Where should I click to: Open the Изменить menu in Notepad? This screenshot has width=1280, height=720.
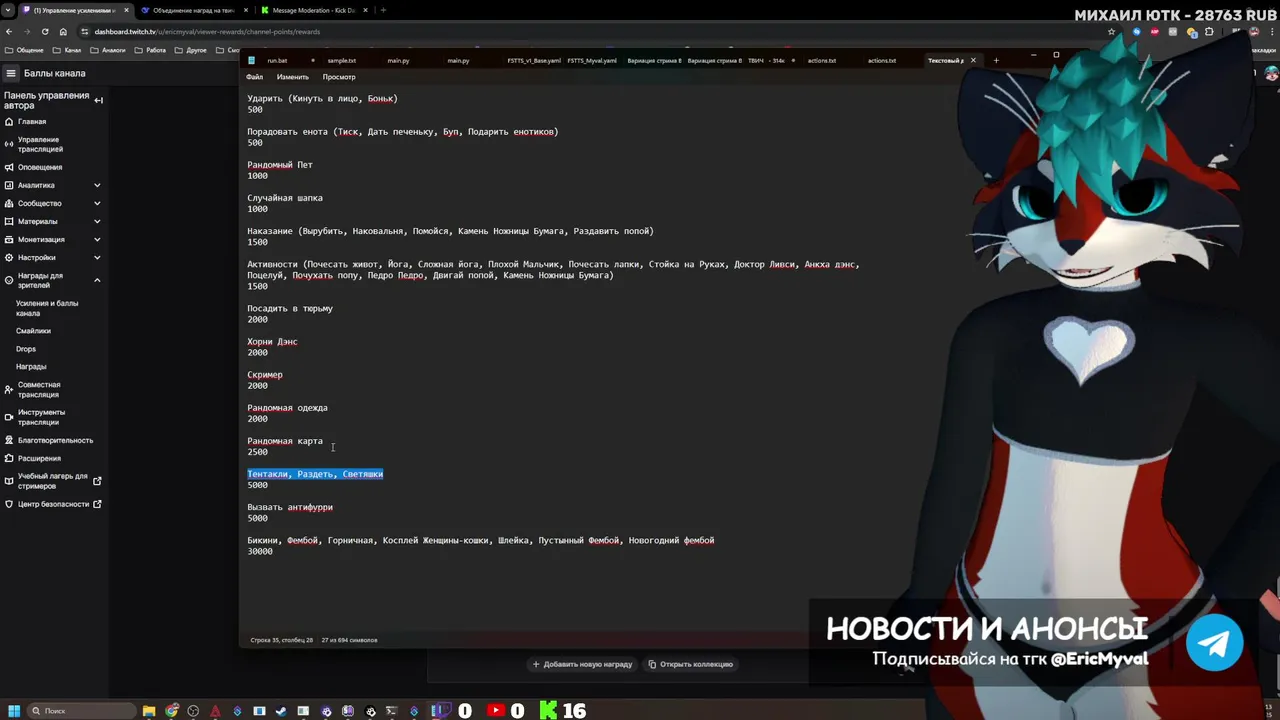pos(293,77)
